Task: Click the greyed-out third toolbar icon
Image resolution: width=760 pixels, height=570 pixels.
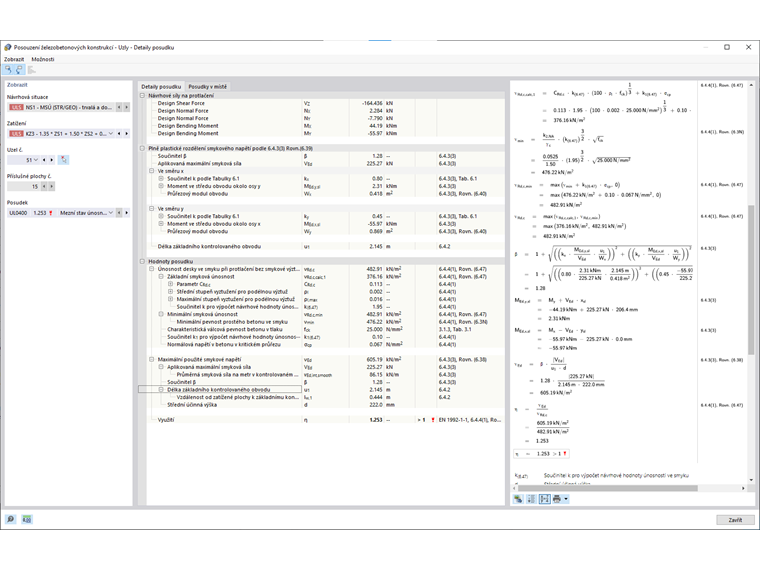Action: 32,70
